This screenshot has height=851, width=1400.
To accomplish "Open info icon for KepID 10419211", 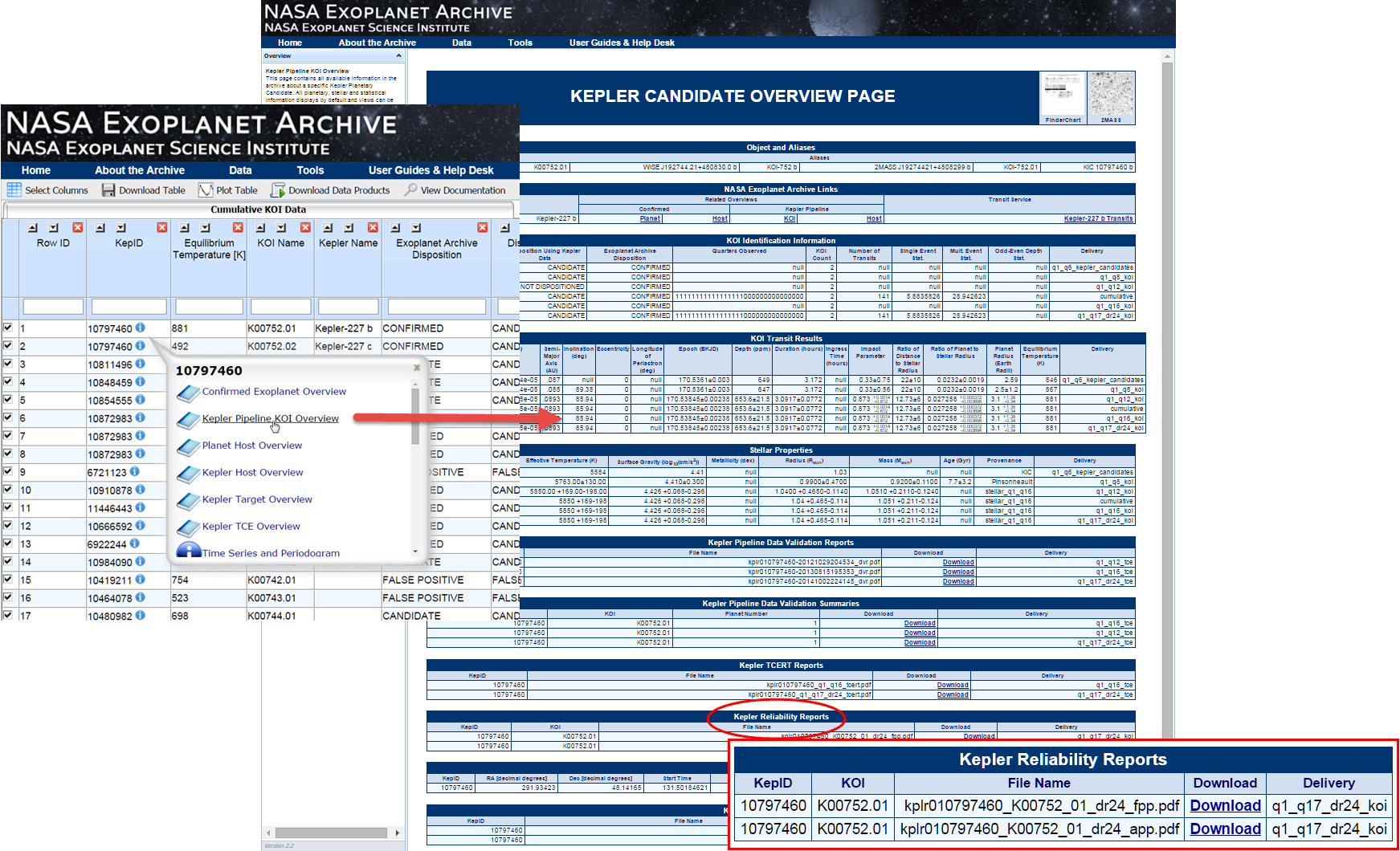I will pos(140,580).
